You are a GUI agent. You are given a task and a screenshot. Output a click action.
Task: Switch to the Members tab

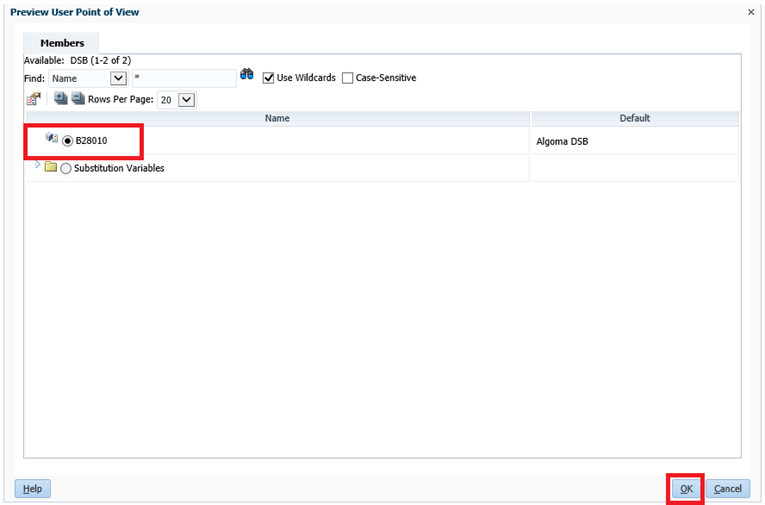click(x=62, y=43)
